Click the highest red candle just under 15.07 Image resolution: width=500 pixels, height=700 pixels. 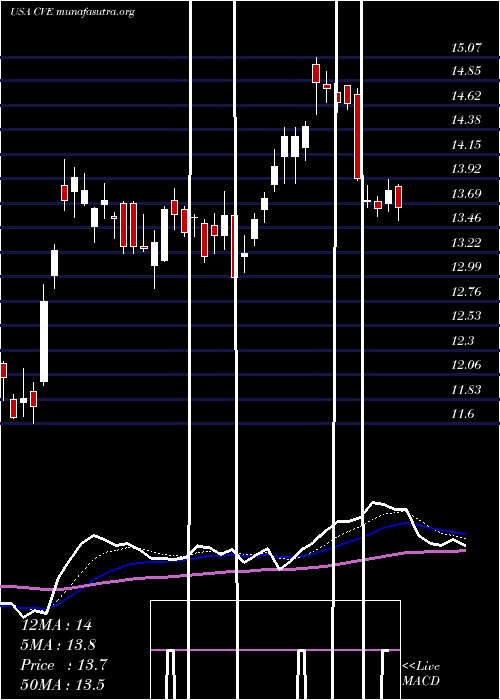click(x=316, y=73)
